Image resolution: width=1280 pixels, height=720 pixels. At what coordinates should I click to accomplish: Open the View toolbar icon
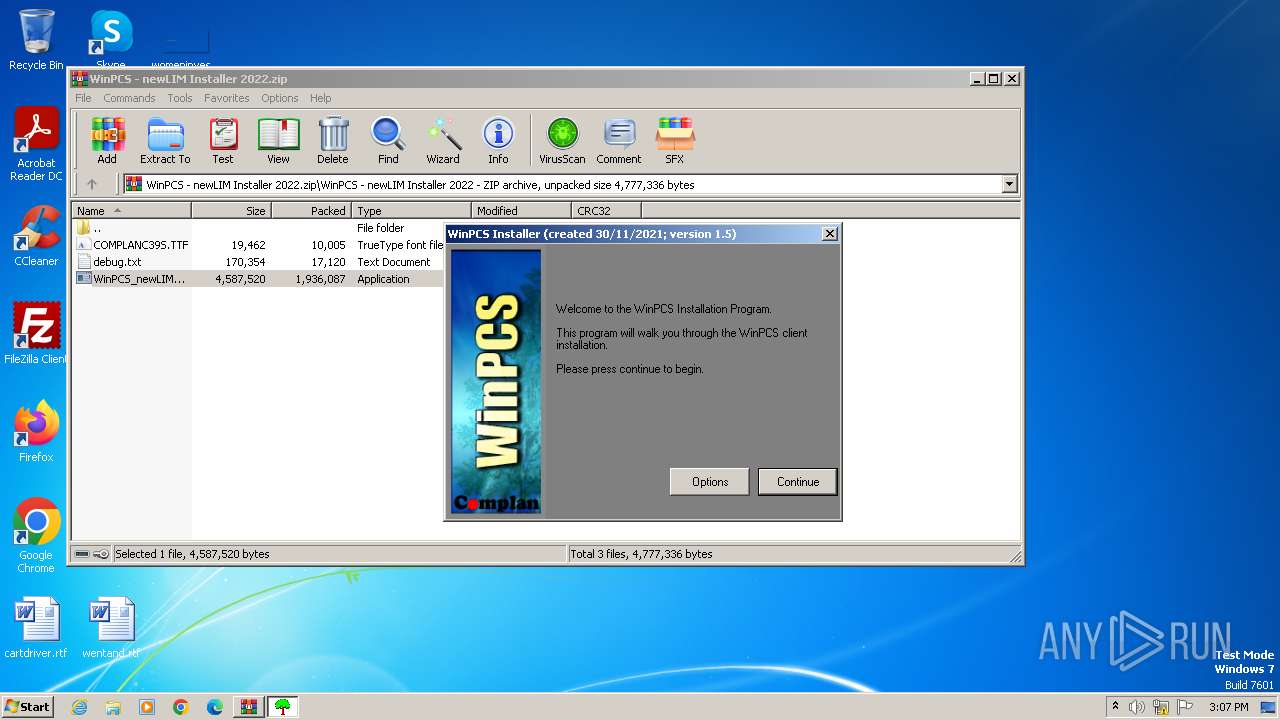[x=278, y=140]
